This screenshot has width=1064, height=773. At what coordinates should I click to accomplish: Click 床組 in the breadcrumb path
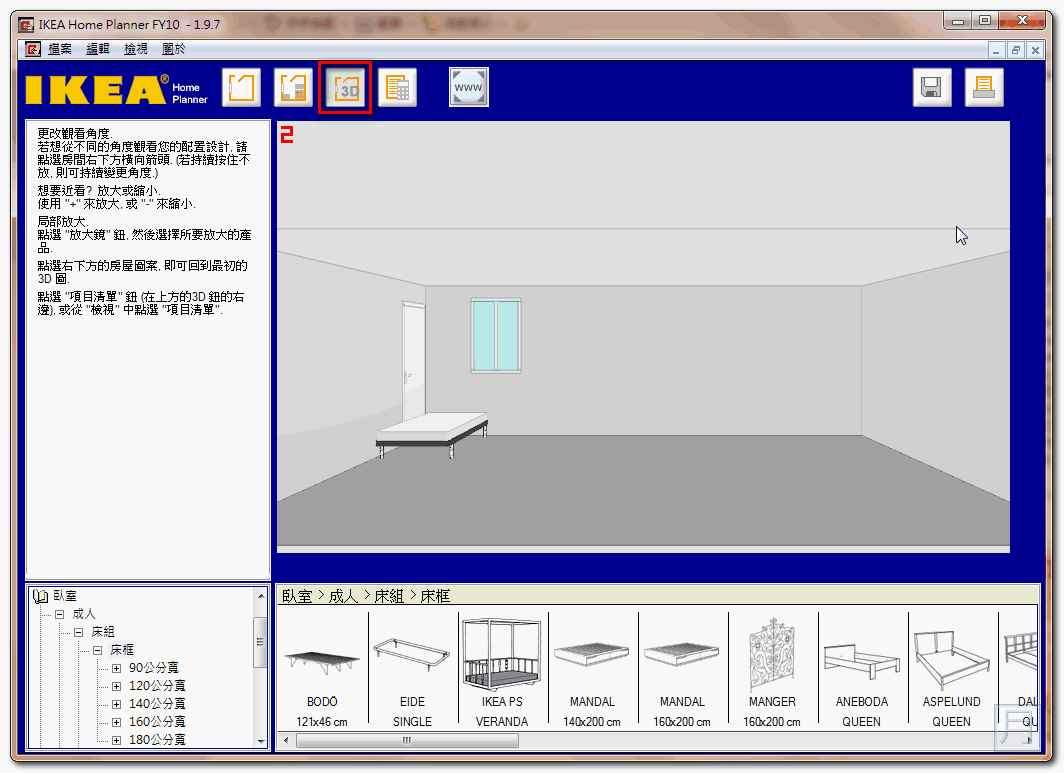point(389,596)
